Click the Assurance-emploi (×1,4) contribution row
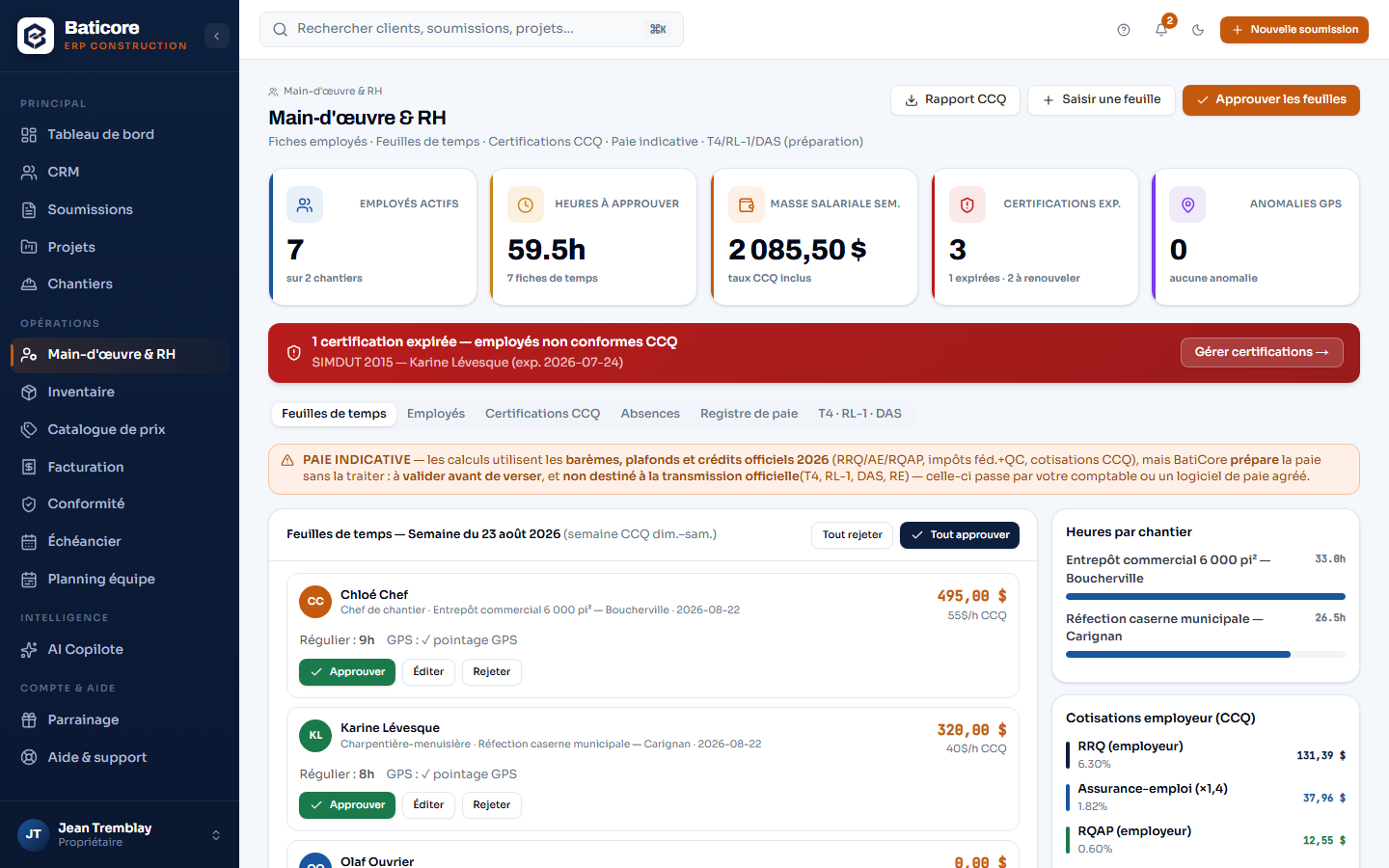Image resolution: width=1389 pixels, height=868 pixels. pos(1206,798)
